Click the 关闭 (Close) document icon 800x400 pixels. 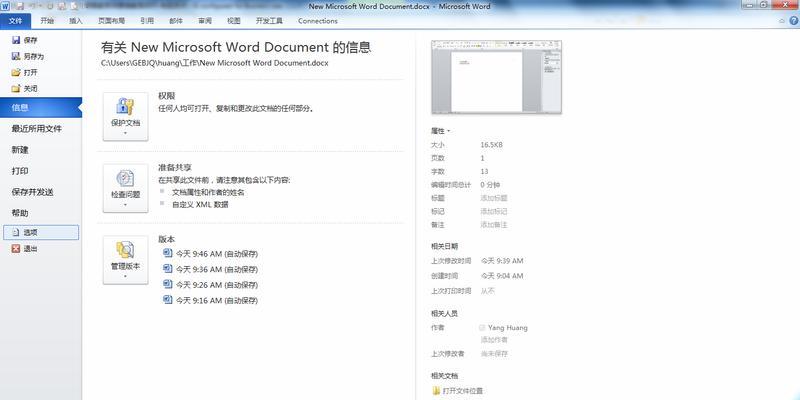pos(16,89)
